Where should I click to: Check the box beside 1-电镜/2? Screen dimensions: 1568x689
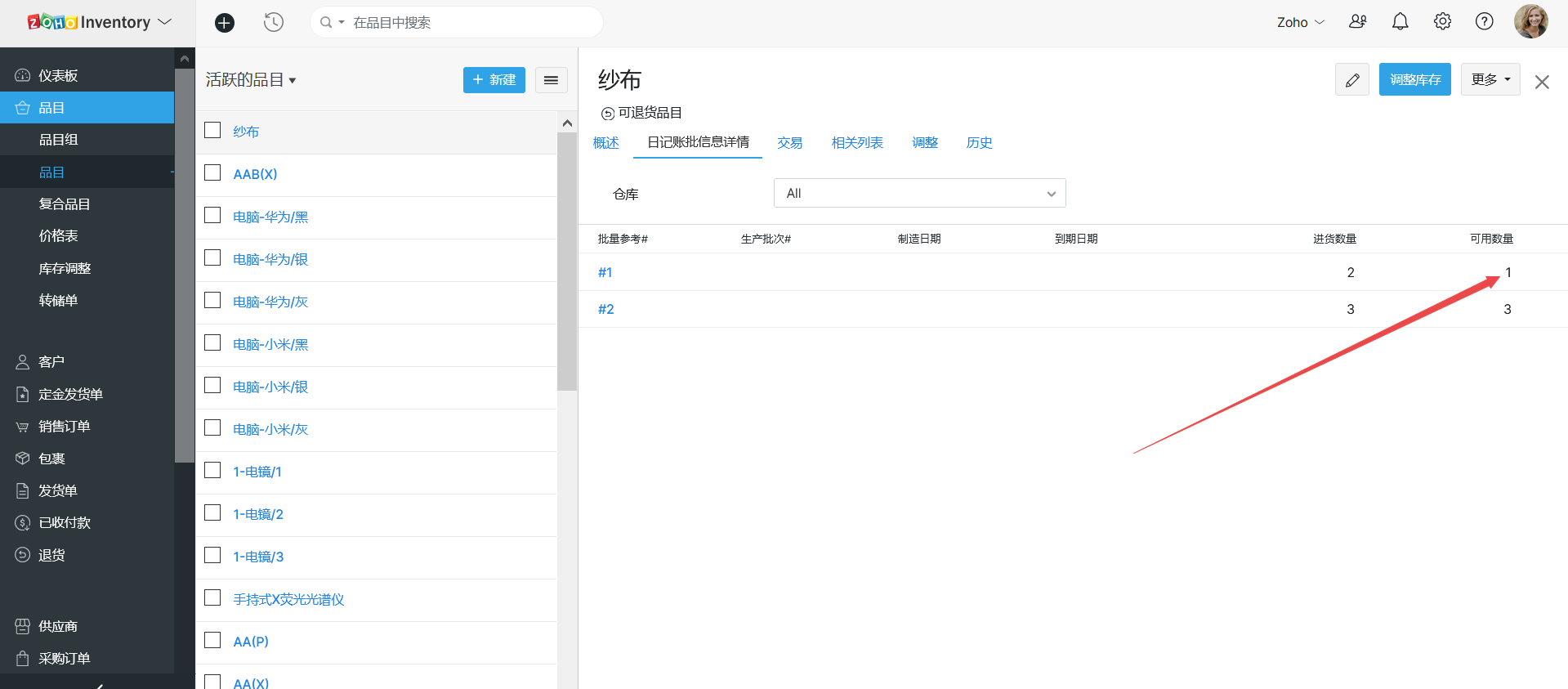[x=212, y=513]
